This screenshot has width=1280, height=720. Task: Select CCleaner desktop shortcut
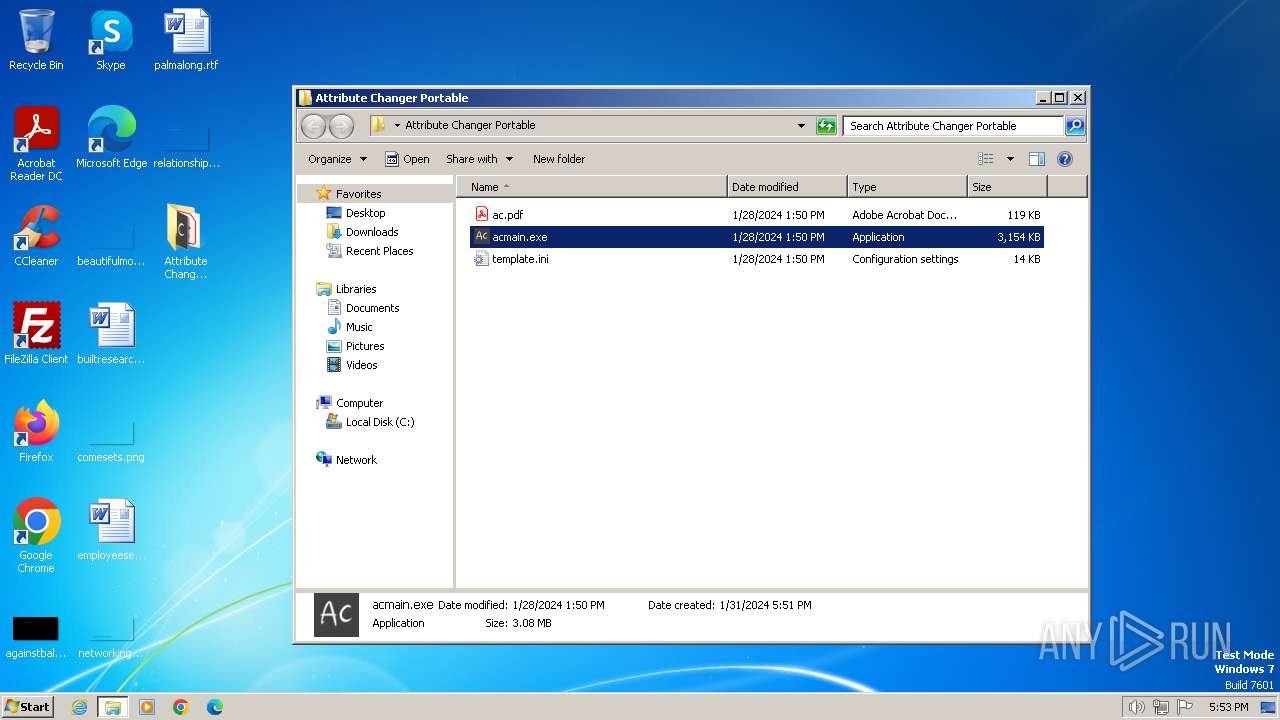pyautogui.click(x=36, y=236)
